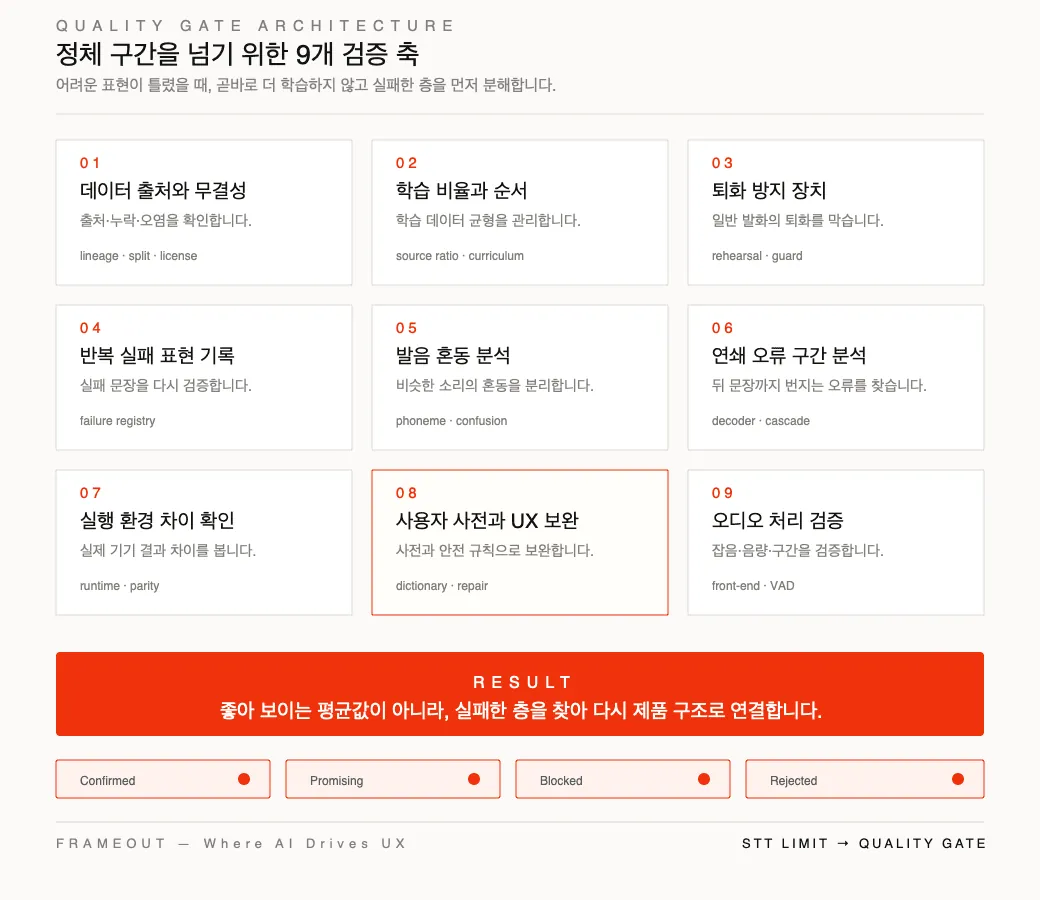The width and height of the screenshot is (1040, 900).
Task: Select the Blocked status chip
Action: point(623,779)
